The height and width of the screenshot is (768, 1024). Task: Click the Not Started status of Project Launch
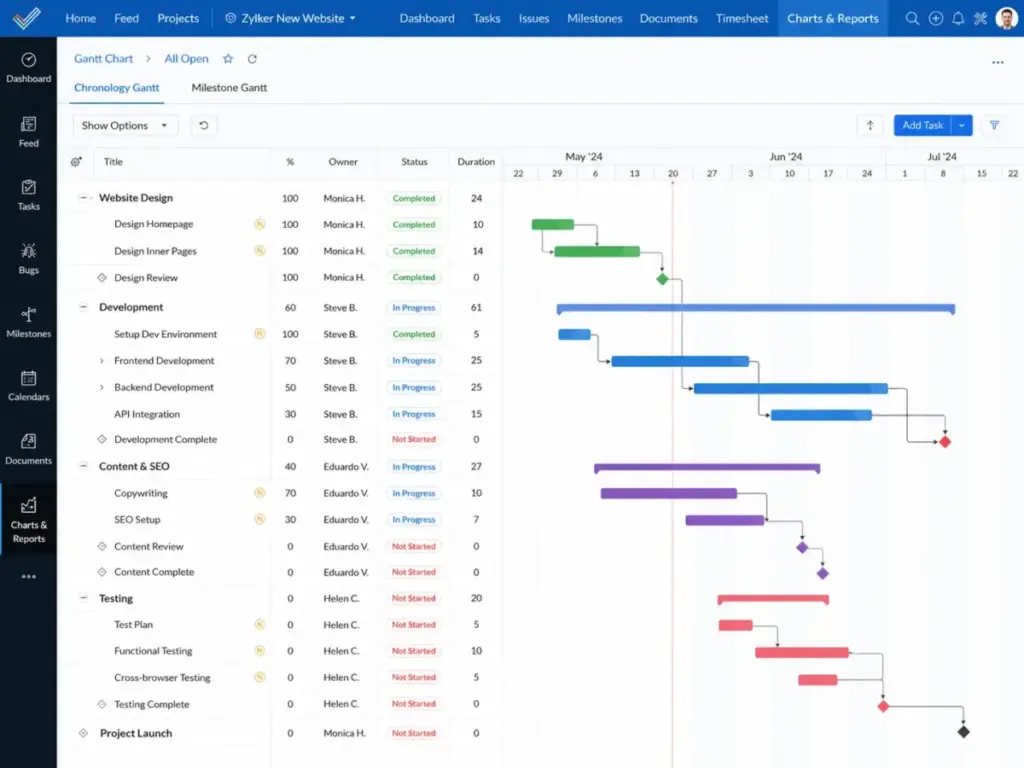pyautogui.click(x=413, y=733)
